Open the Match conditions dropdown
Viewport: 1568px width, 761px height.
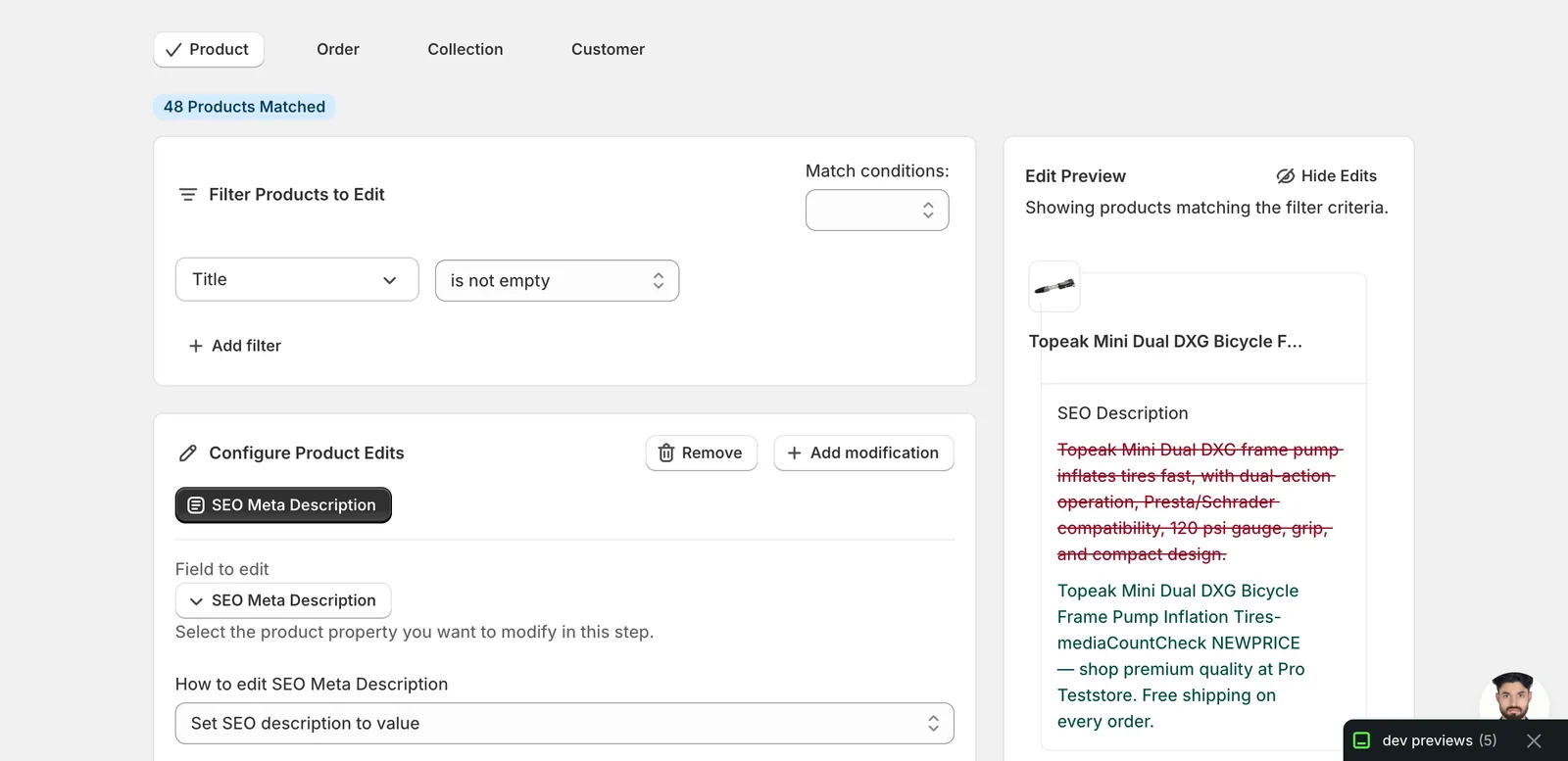[x=877, y=211]
